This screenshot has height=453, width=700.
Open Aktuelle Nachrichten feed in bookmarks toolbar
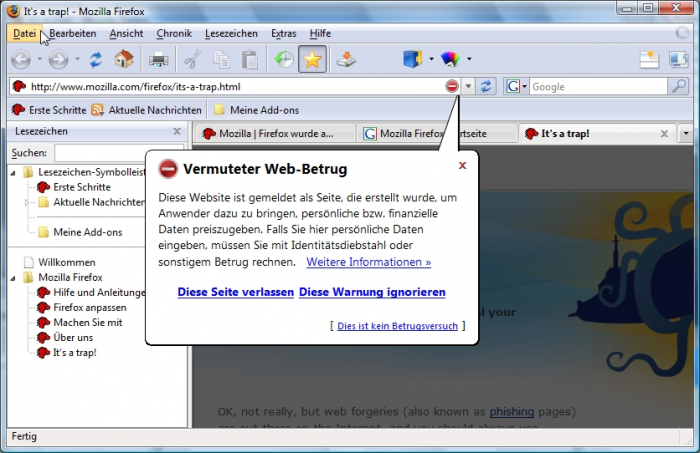146,110
